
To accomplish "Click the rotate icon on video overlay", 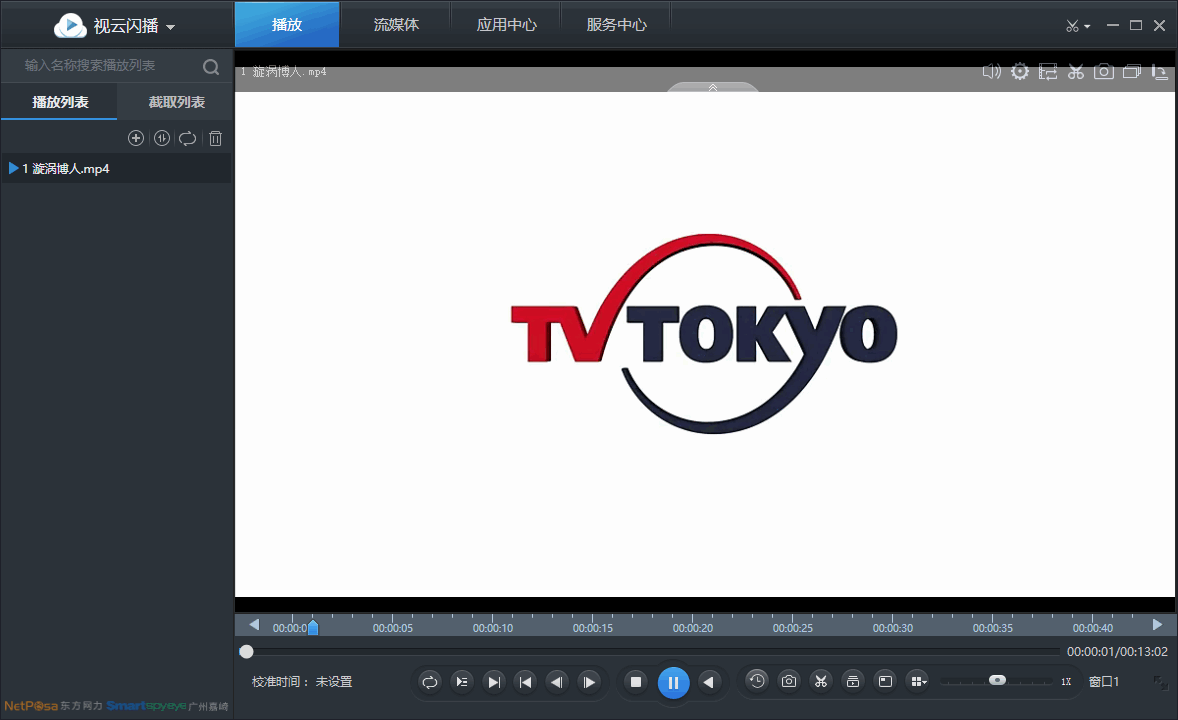I will 1159,72.
